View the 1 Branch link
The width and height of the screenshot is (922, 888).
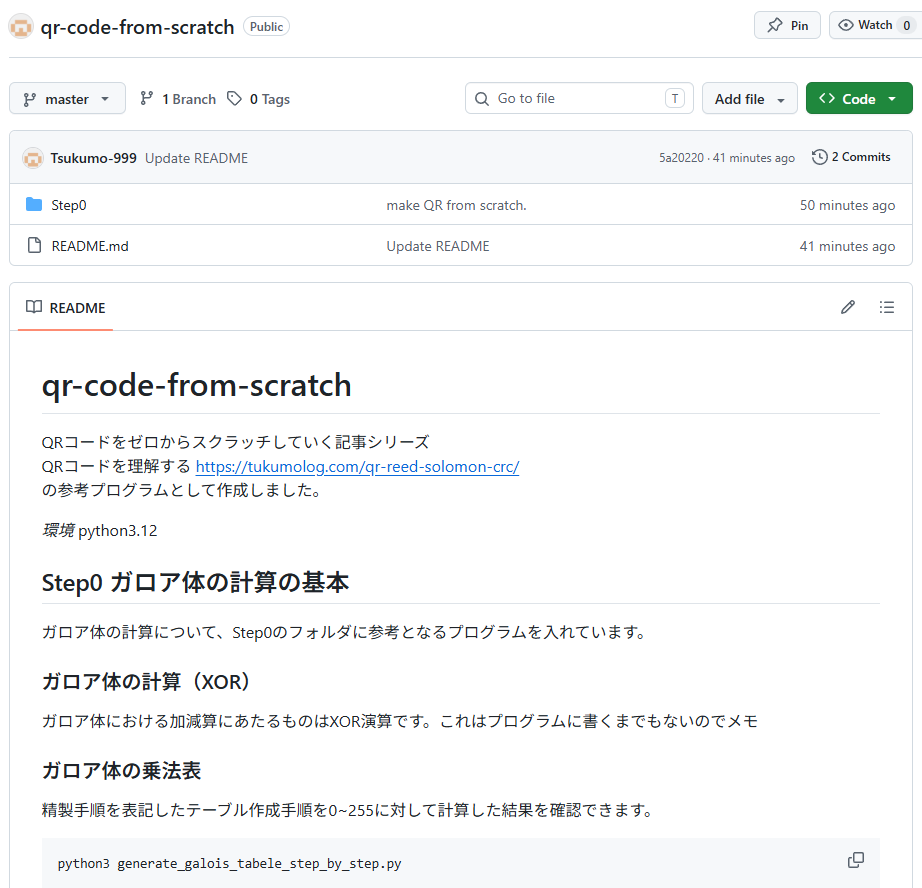178,99
